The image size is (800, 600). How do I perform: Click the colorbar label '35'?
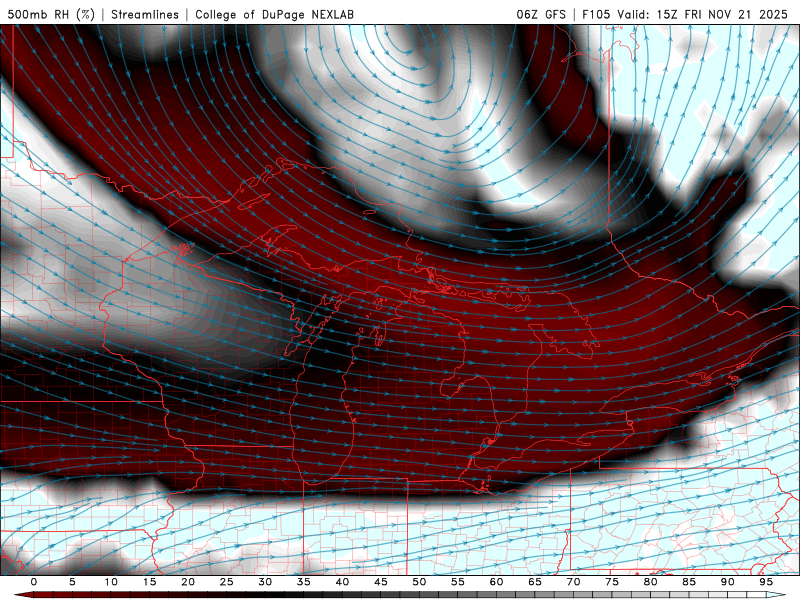point(304,582)
